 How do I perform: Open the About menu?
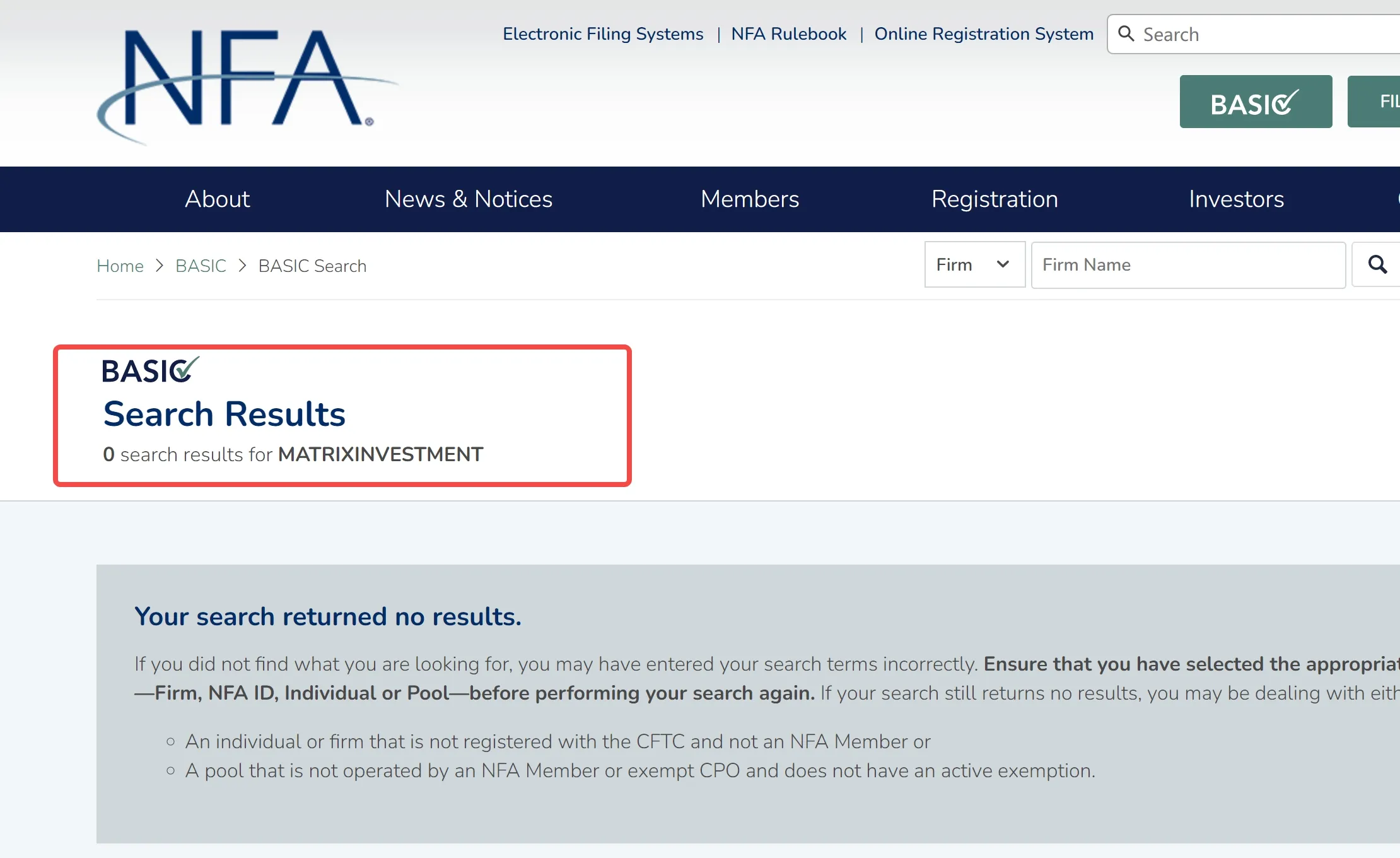click(217, 199)
